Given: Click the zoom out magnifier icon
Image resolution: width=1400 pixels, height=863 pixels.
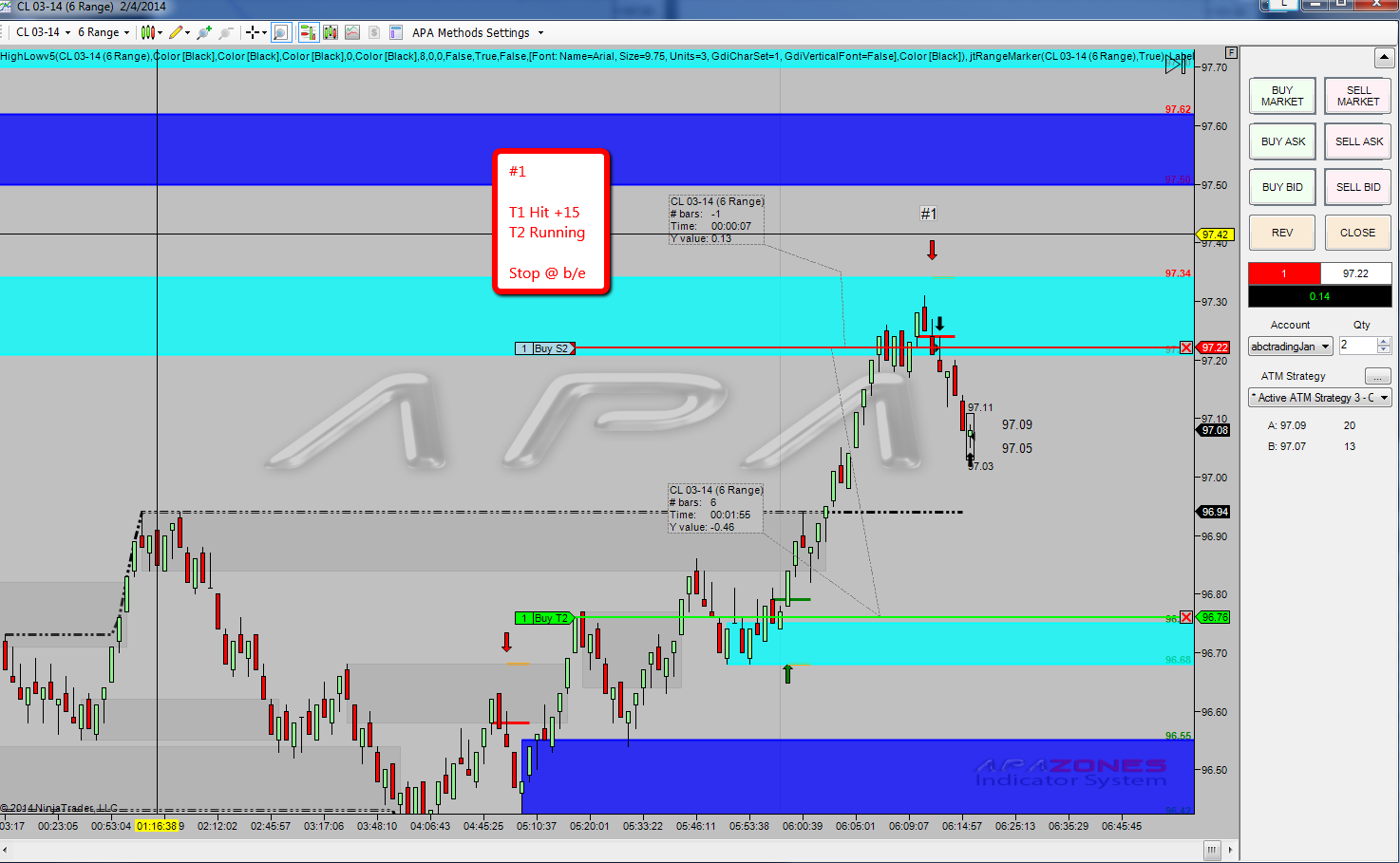Looking at the screenshot, I should click(x=226, y=32).
